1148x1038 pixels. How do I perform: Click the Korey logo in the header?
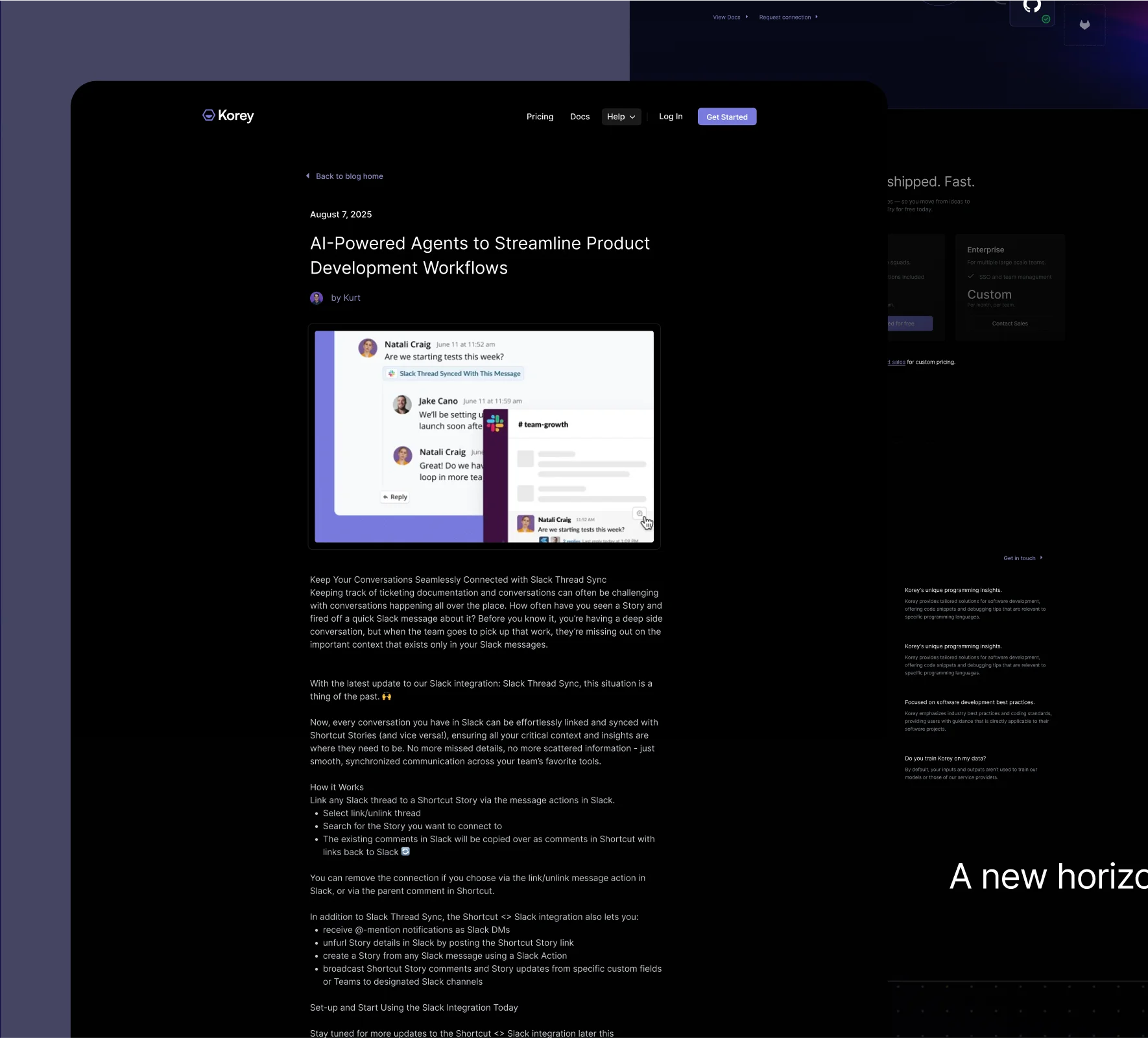(x=228, y=115)
